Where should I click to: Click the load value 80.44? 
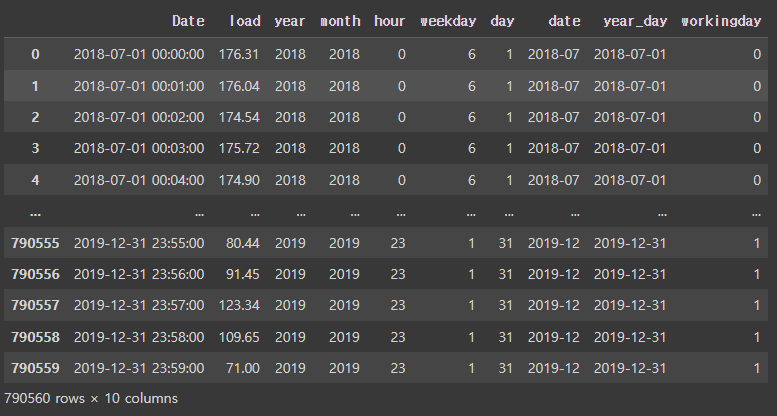[242, 243]
